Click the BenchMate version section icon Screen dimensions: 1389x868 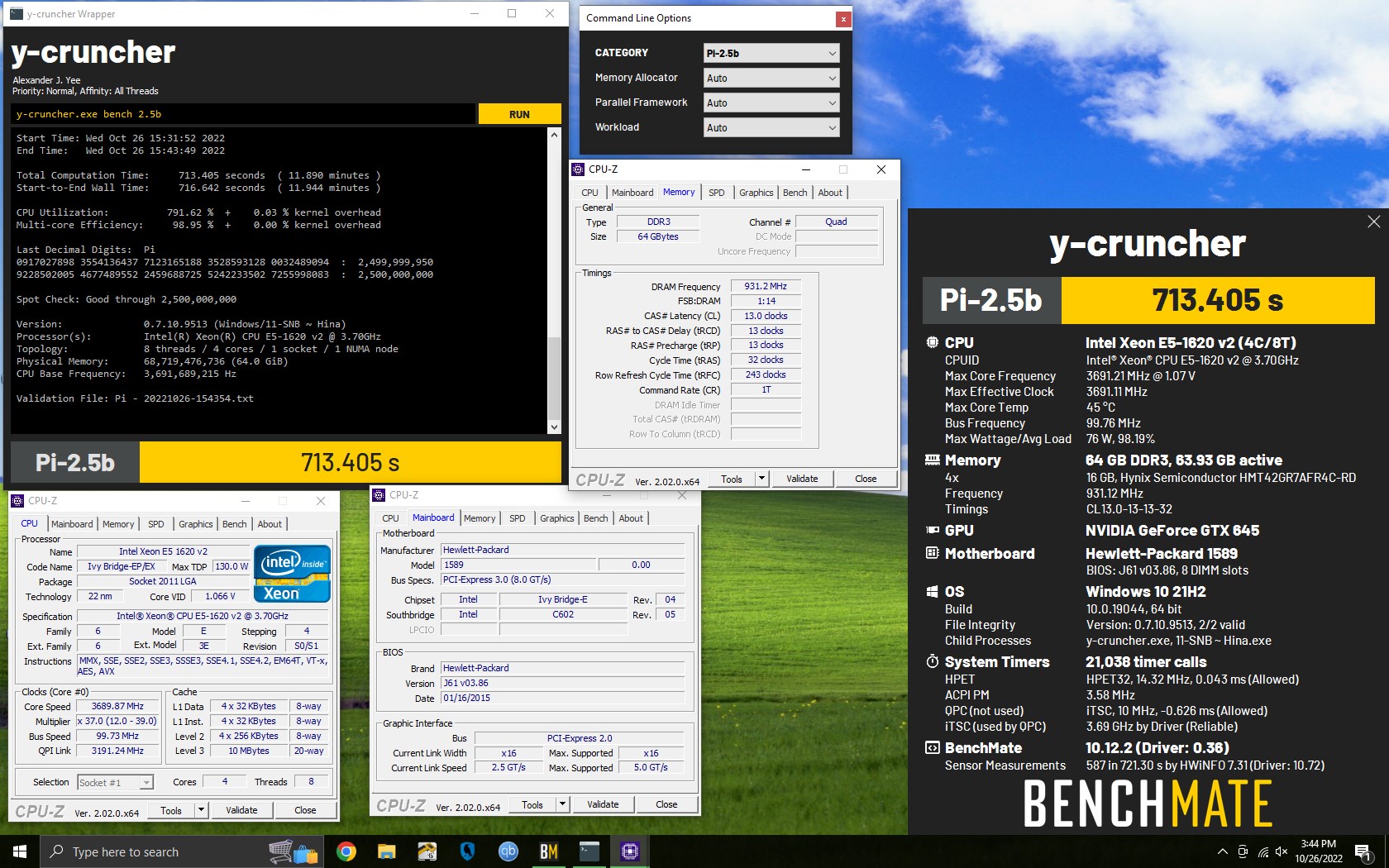932,747
